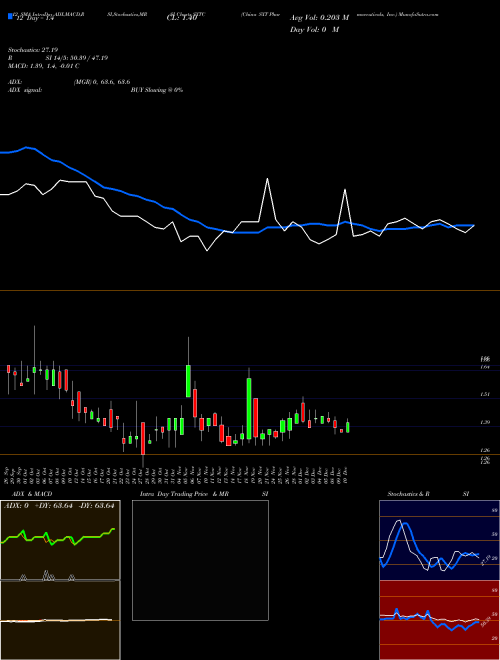The image size is (500, 660).
Task: Click the red-background RSI chart panel
Action: pyautogui.click(x=439, y=620)
